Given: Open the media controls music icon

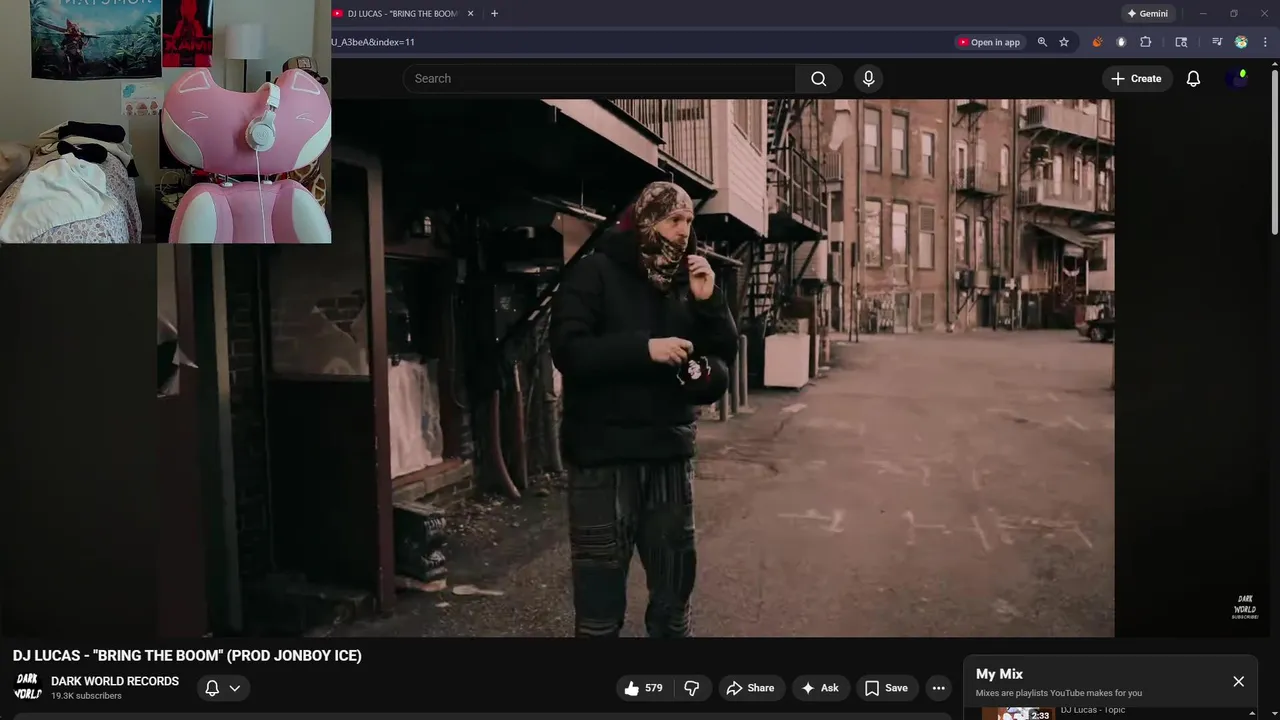Looking at the screenshot, I should point(1216,42).
